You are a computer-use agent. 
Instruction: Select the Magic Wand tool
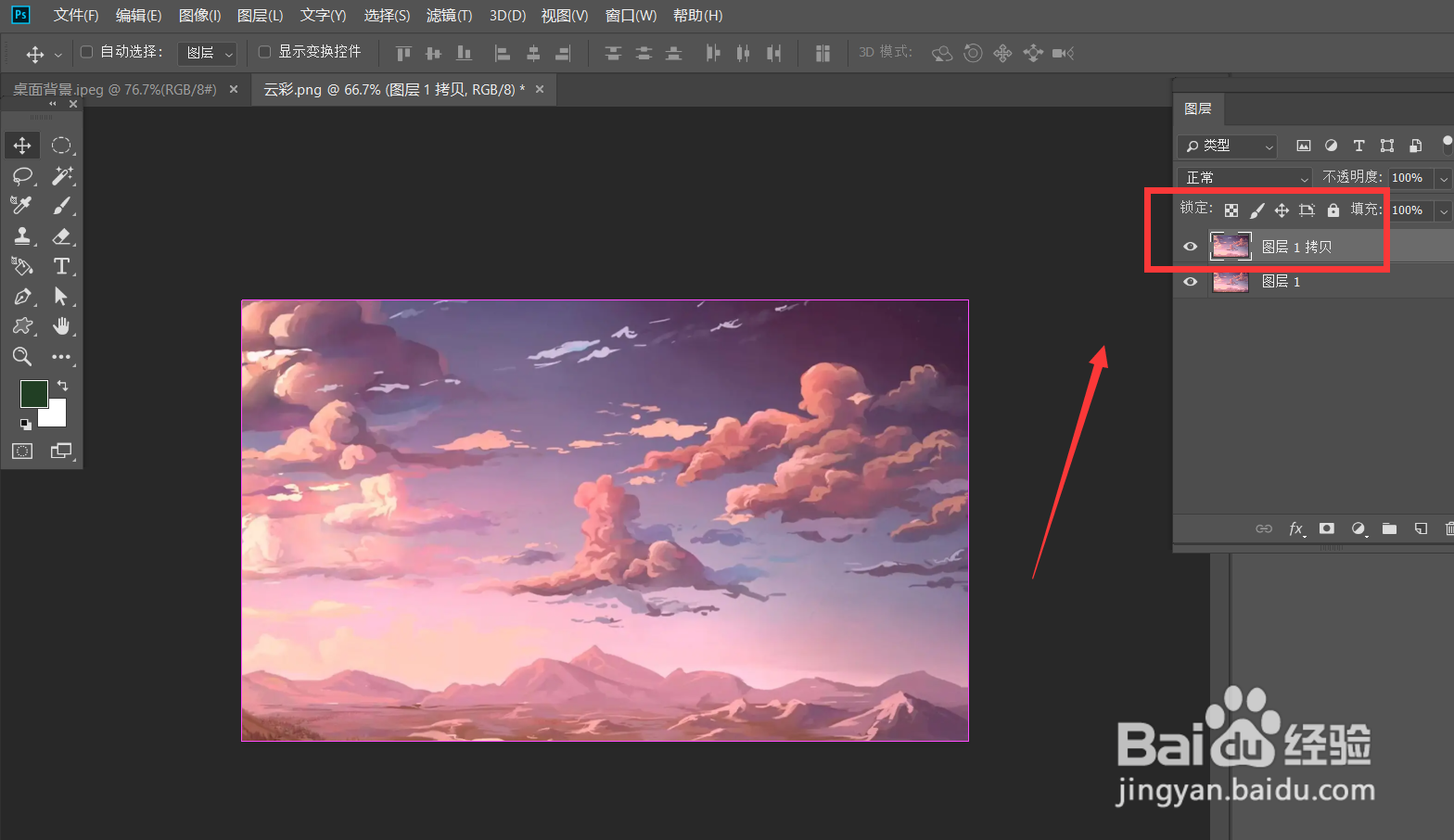[61, 176]
